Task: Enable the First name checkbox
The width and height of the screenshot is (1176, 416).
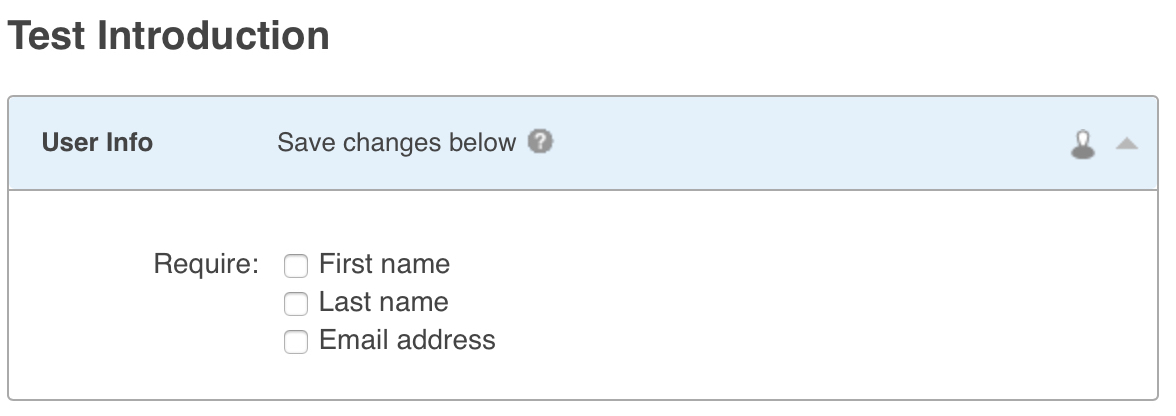Action: pos(295,266)
